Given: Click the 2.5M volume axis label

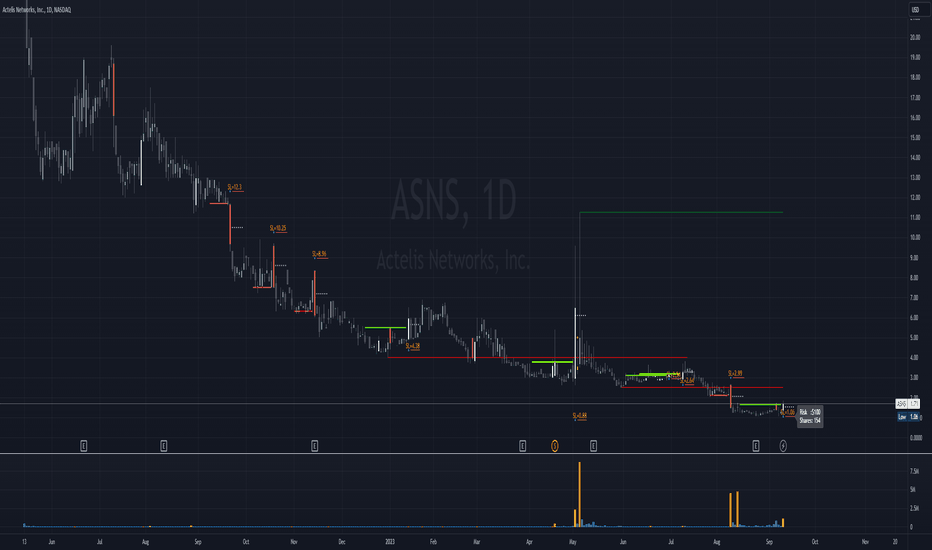Looking at the screenshot, I should (x=914, y=508).
